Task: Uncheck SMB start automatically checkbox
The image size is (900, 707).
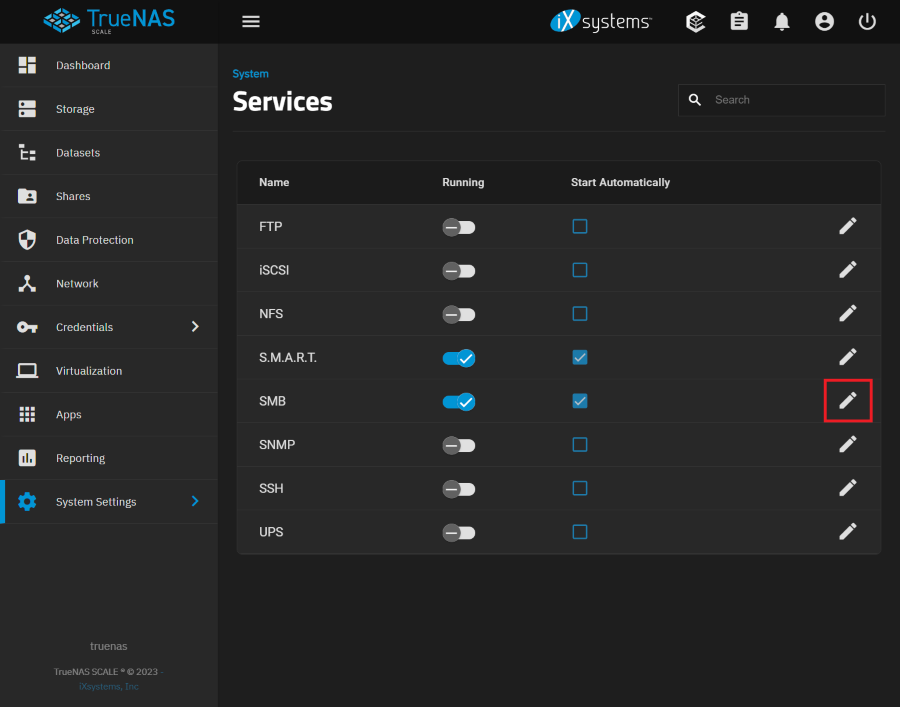Action: pos(580,401)
